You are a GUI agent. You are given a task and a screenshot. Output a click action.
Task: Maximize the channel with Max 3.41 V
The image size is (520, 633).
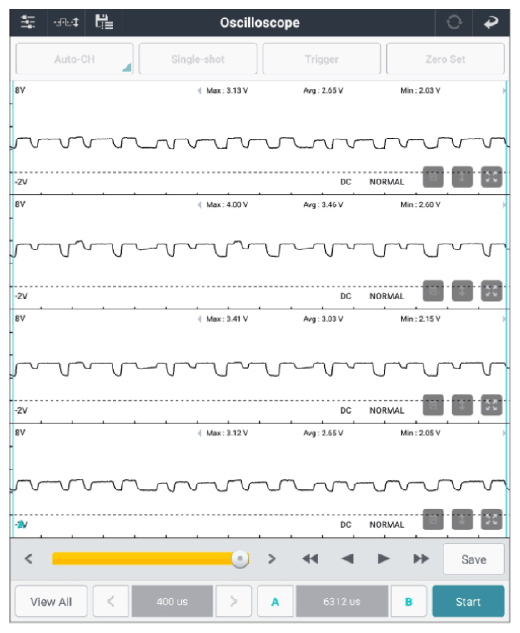tap(491, 405)
